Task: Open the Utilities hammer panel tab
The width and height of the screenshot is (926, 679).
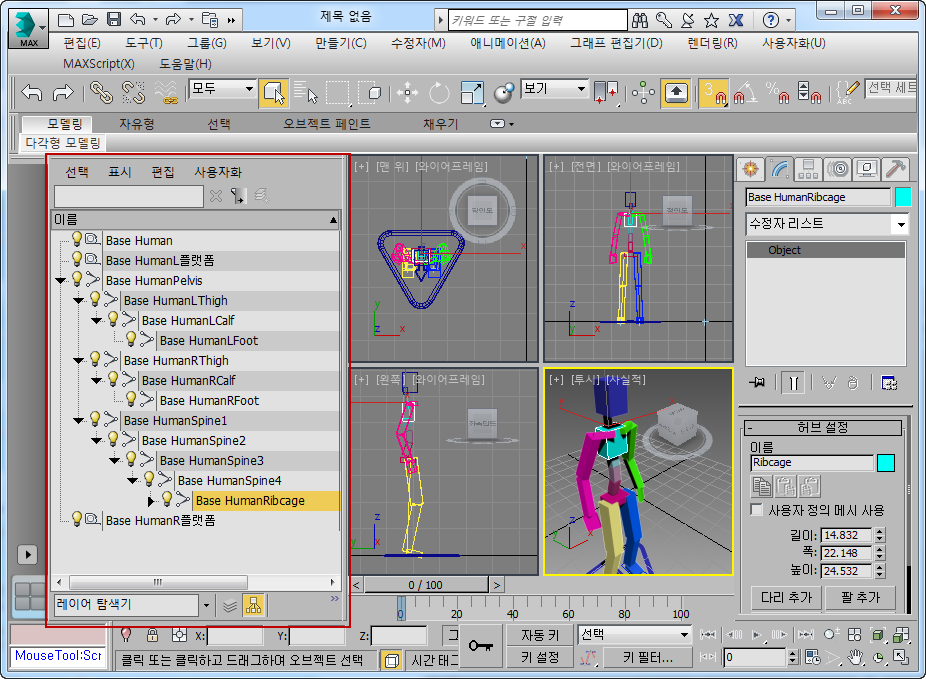Action: pos(896,168)
